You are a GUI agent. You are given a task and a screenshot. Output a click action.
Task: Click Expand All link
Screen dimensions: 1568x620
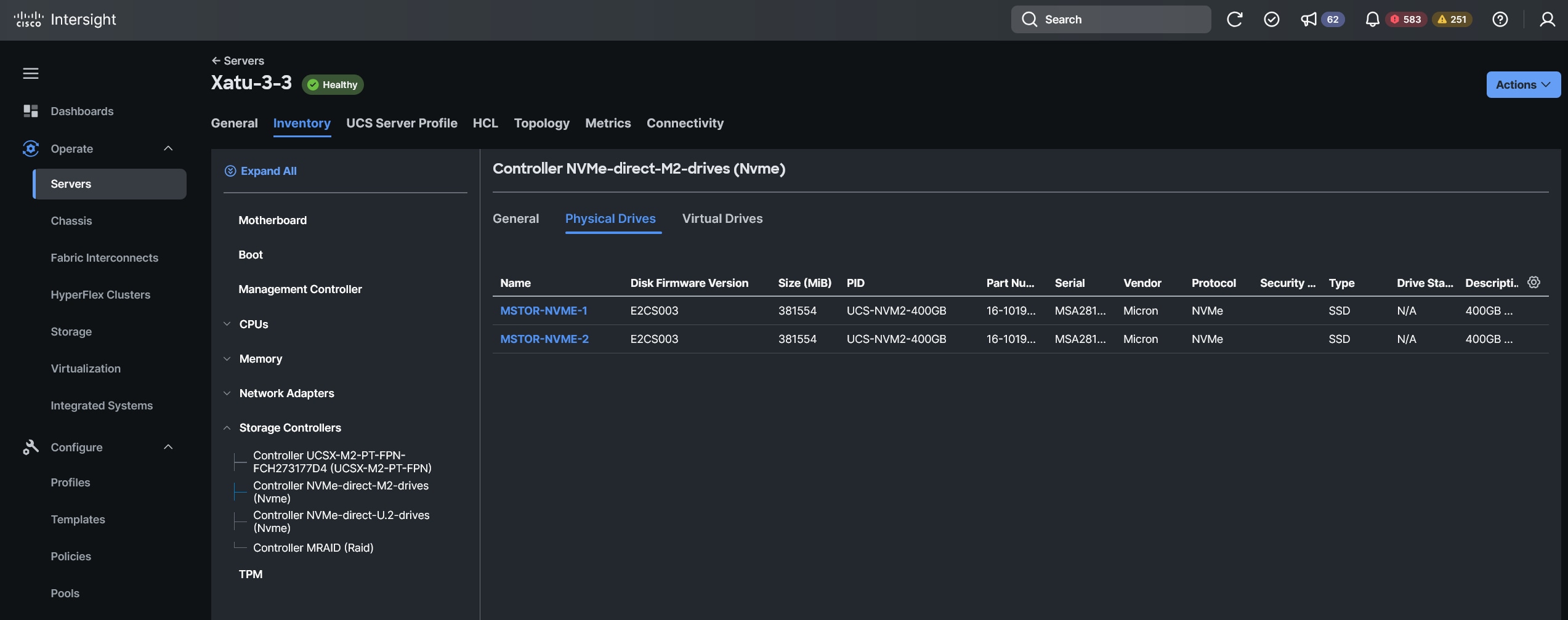[x=269, y=171]
